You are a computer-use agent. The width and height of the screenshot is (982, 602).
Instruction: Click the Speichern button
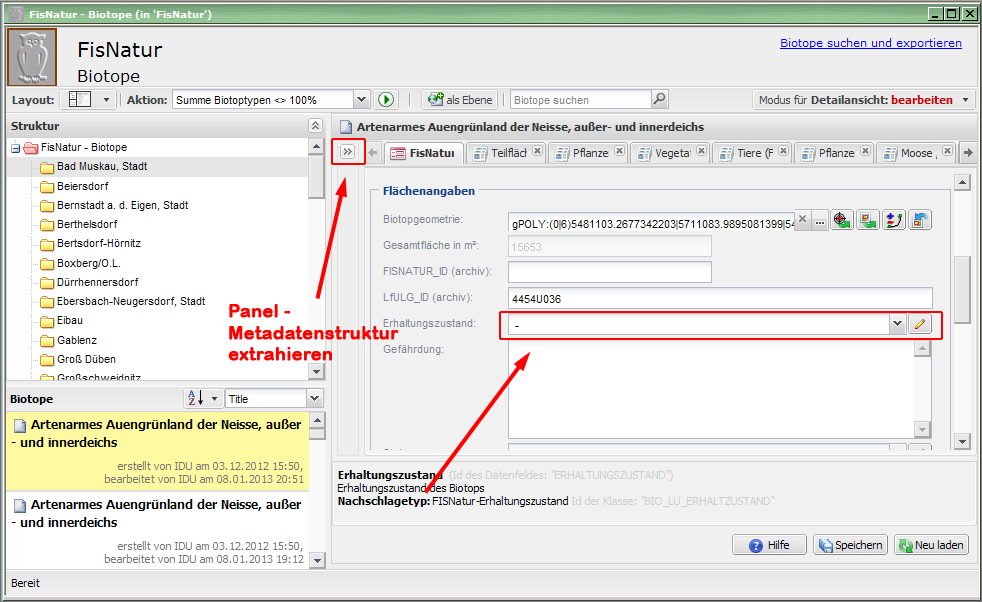(x=850, y=545)
